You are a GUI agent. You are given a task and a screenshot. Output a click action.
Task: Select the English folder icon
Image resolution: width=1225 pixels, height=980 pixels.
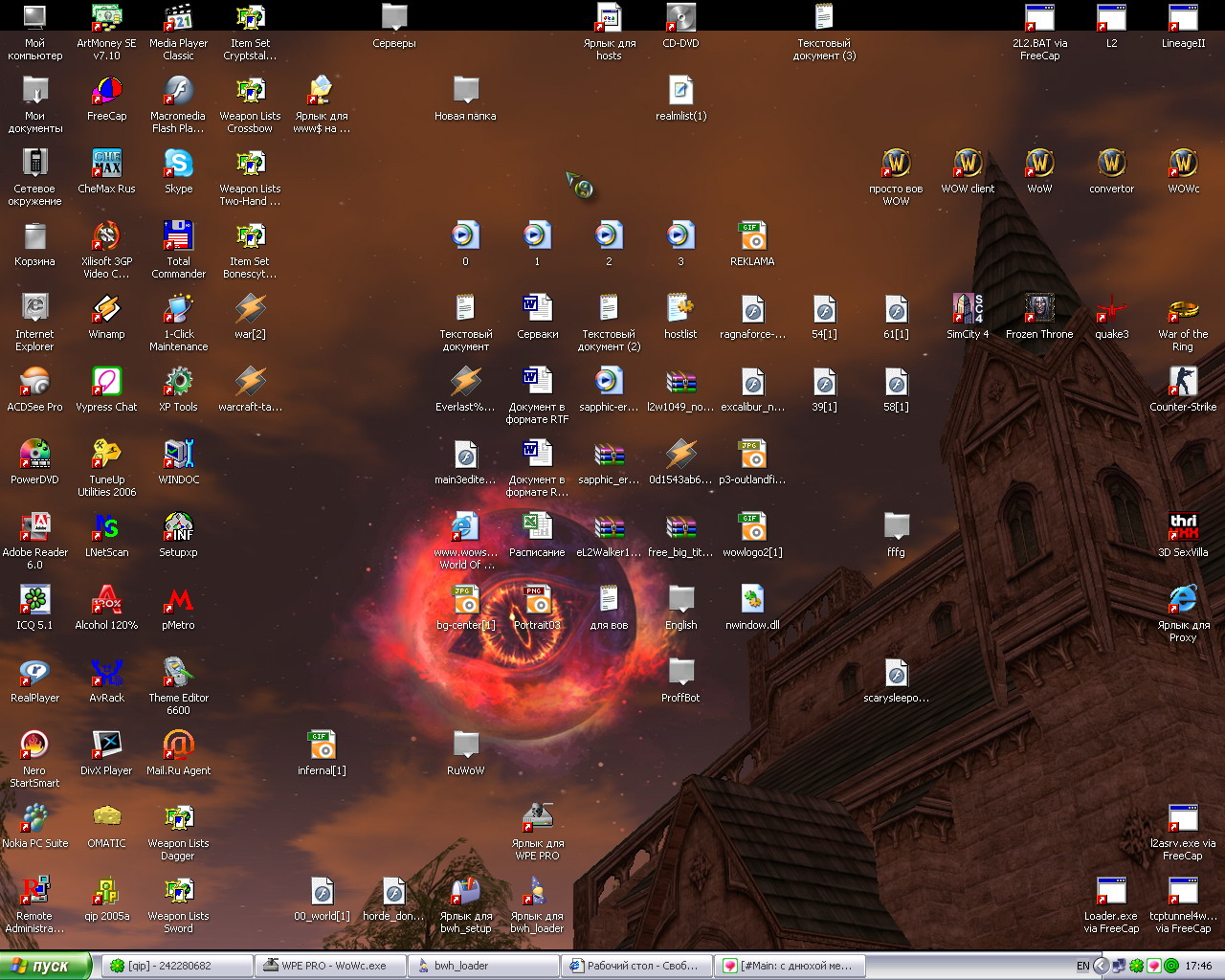(680, 608)
